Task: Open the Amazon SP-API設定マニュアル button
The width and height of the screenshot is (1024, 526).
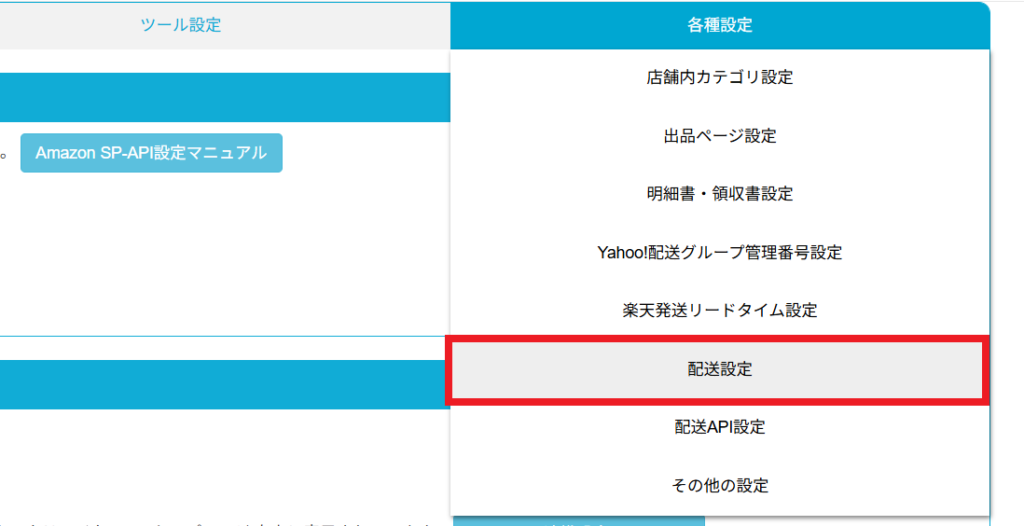Action: click(x=151, y=153)
